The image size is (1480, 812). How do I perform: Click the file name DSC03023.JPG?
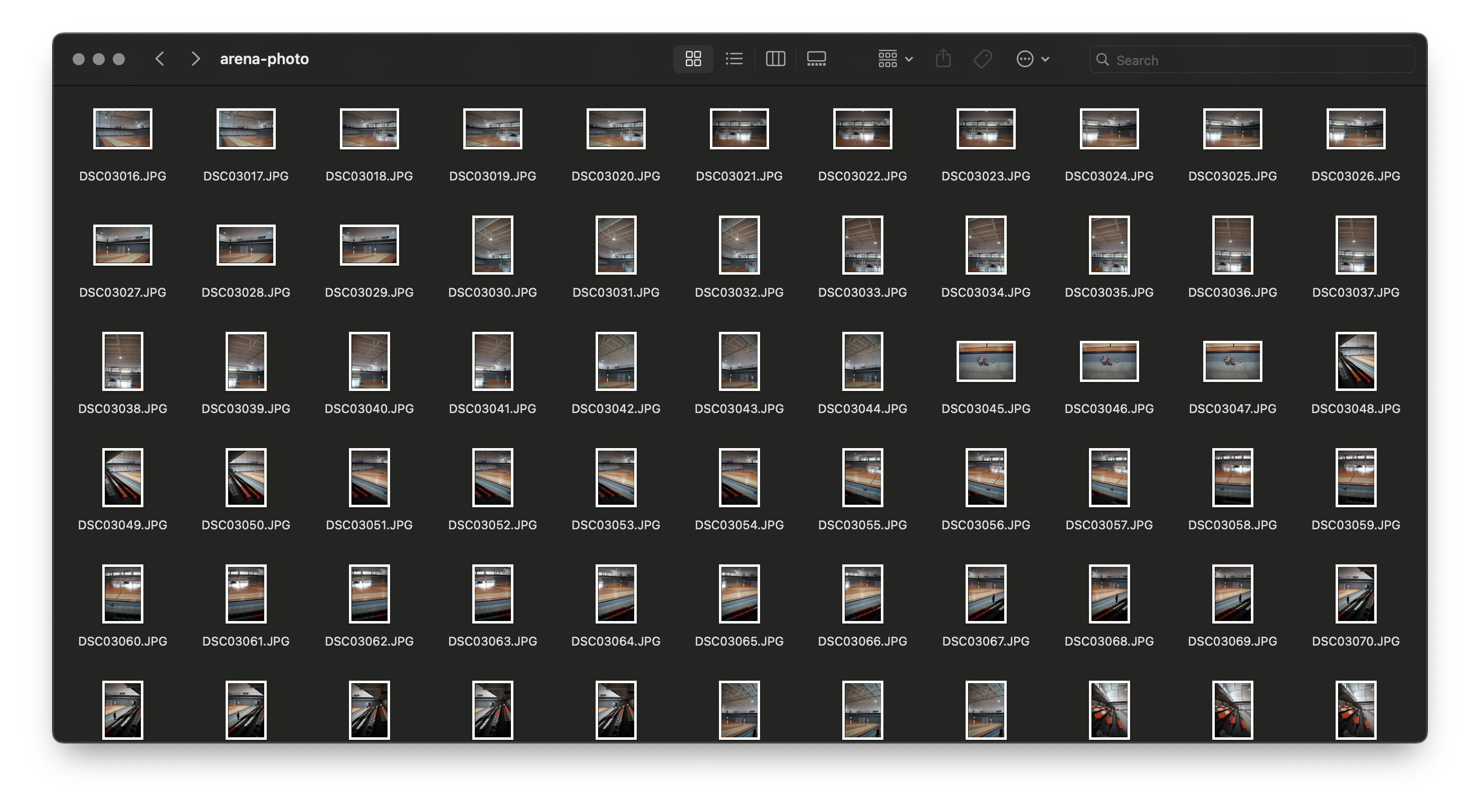[986, 176]
